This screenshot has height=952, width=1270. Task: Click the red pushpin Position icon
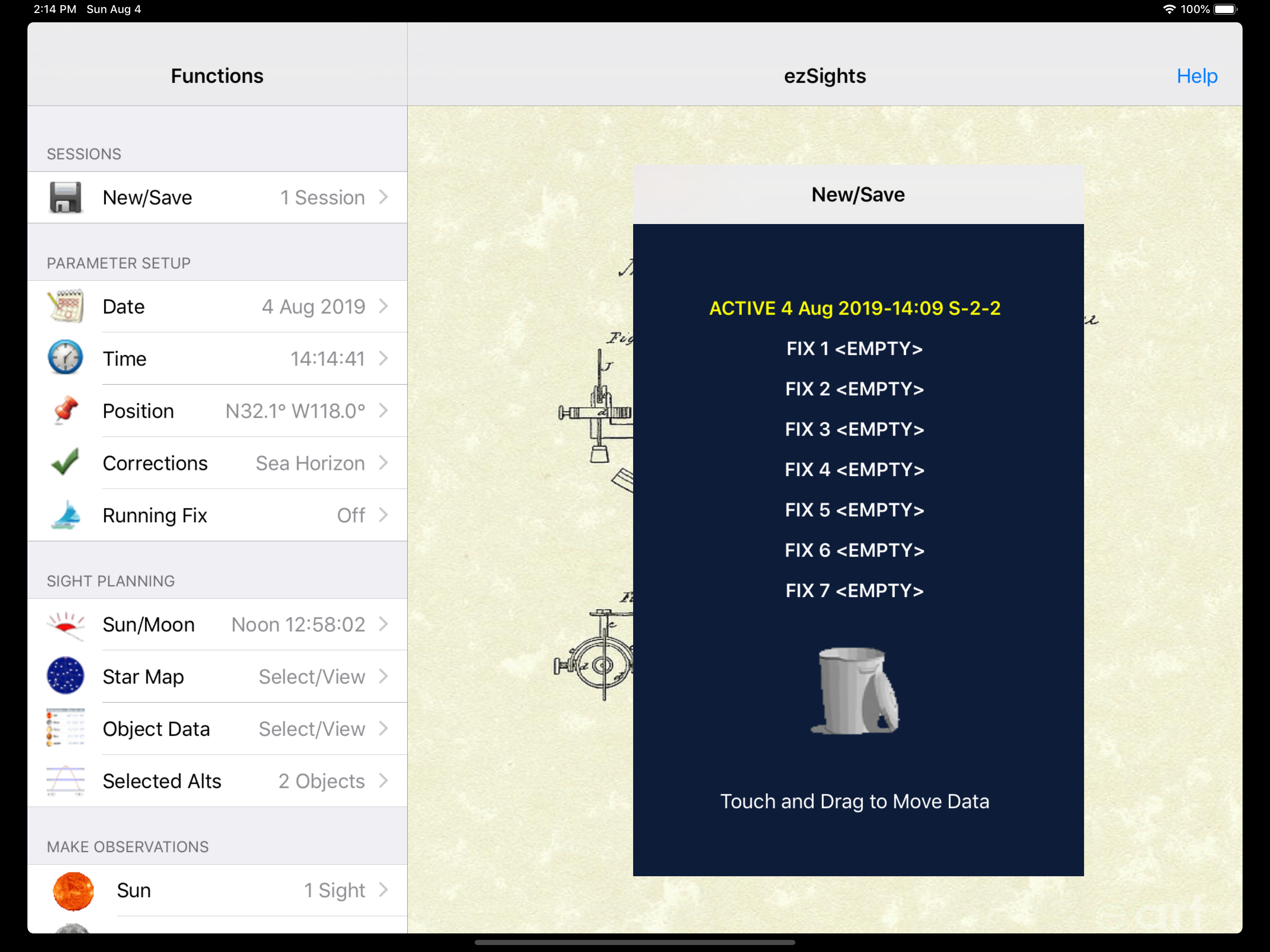pyautogui.click(x=65, y=410)
